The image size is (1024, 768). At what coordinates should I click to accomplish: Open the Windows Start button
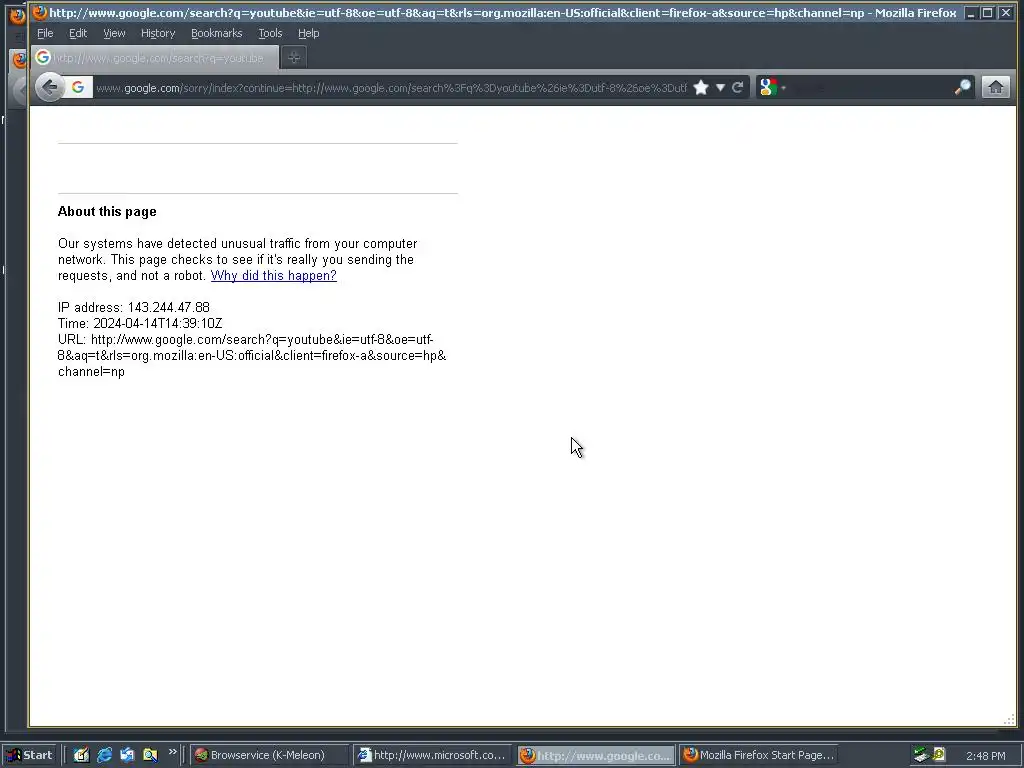pos(30,755)
